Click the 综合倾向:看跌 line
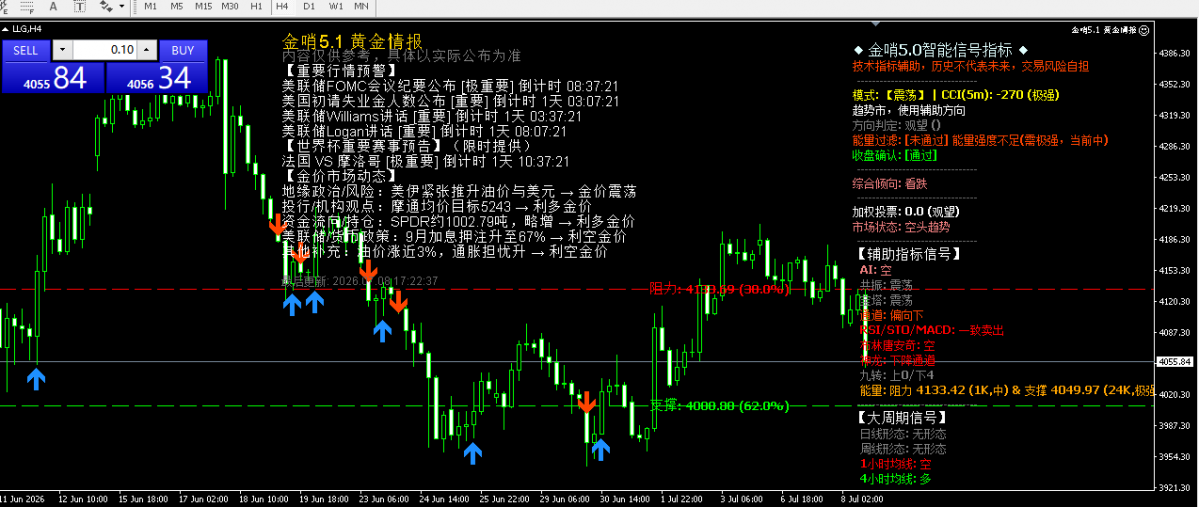1199x507 pixels. click(x=889, y=184)
